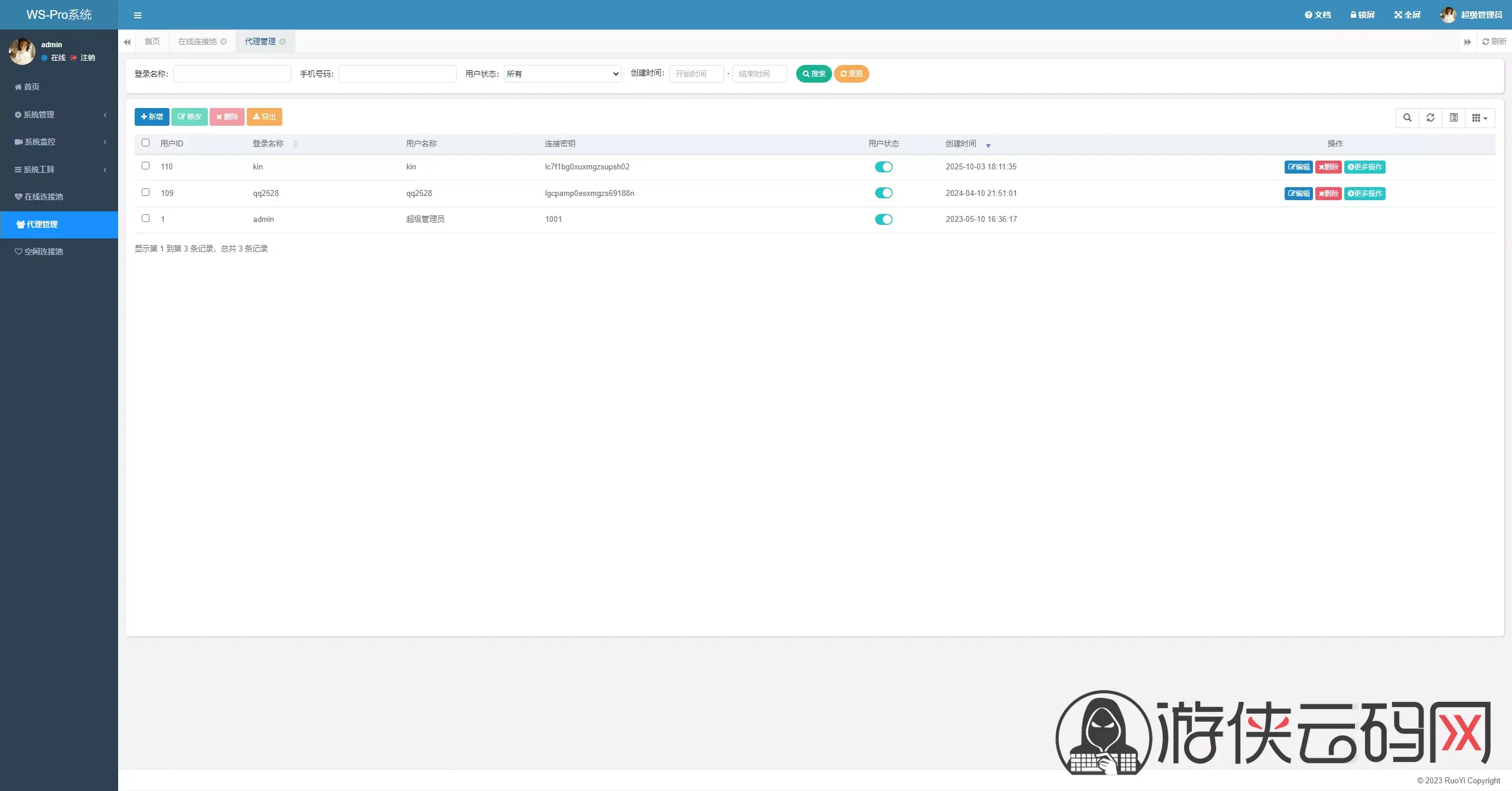
Task: Click the 新增 add button
Action: (x=152, y=117)
